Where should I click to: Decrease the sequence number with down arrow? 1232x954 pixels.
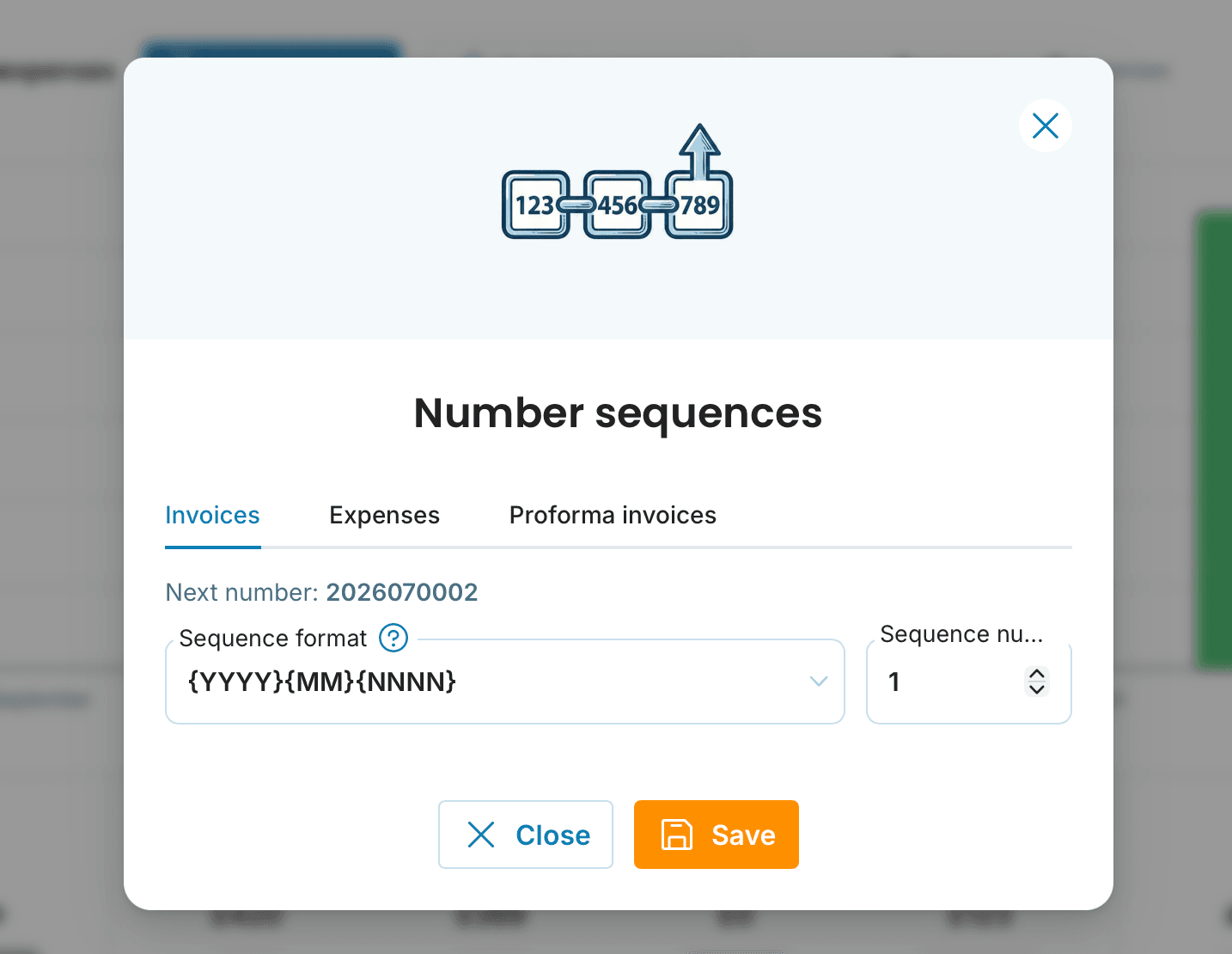click(1037, 689)
